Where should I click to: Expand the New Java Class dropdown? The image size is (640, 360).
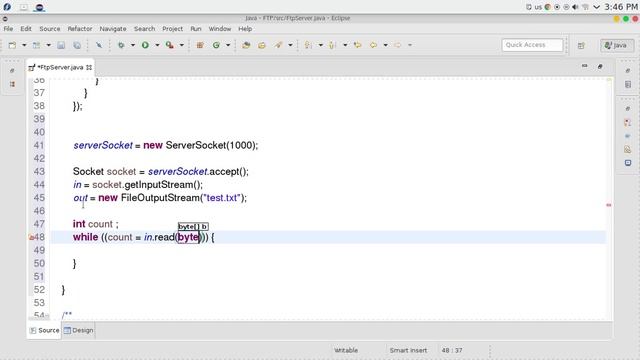(x=228, y=45)
